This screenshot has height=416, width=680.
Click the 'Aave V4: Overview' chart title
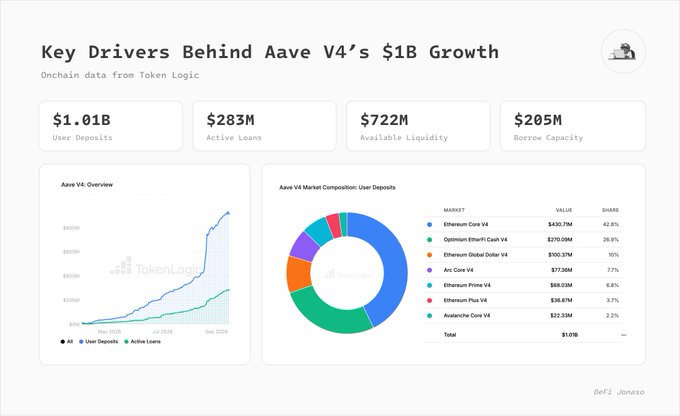[87, 185]
